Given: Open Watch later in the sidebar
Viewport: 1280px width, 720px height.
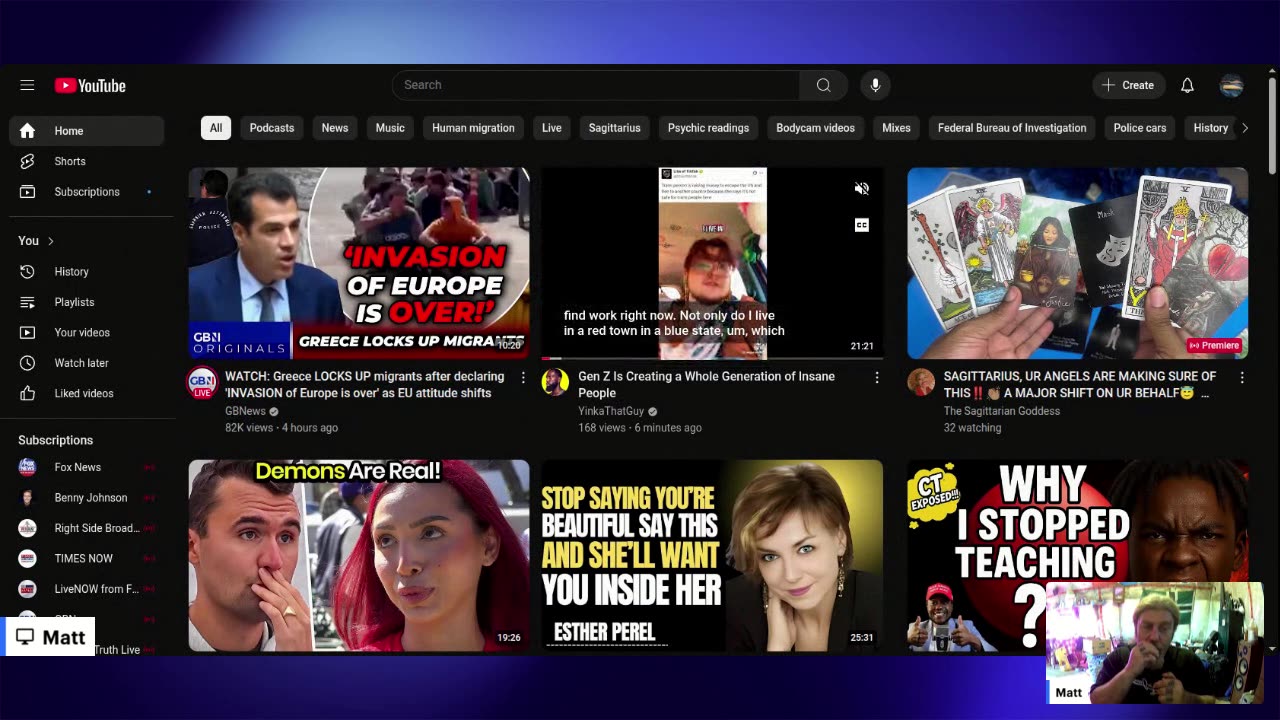Looking at the screenshot, I should (x=86, y=363).
